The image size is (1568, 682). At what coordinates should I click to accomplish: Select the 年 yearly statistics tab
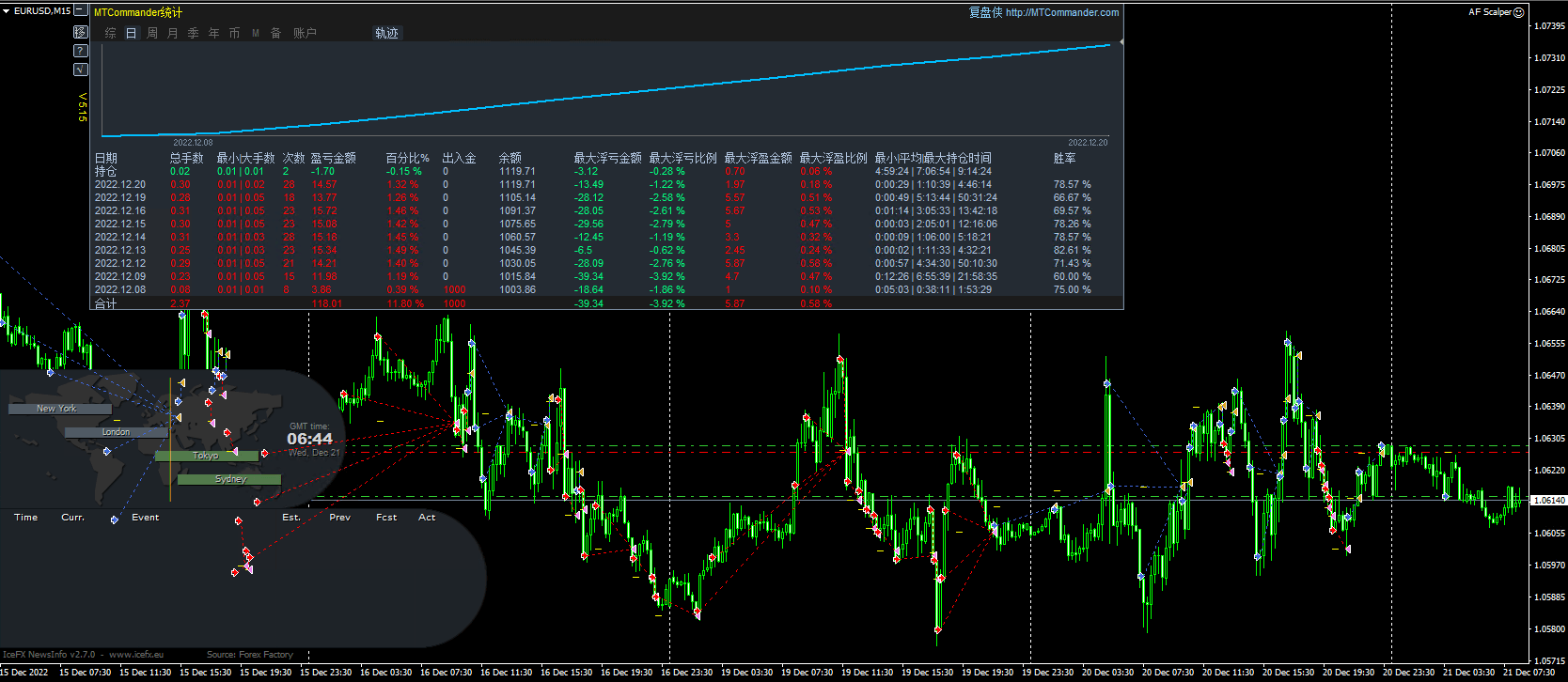point(214,33)
